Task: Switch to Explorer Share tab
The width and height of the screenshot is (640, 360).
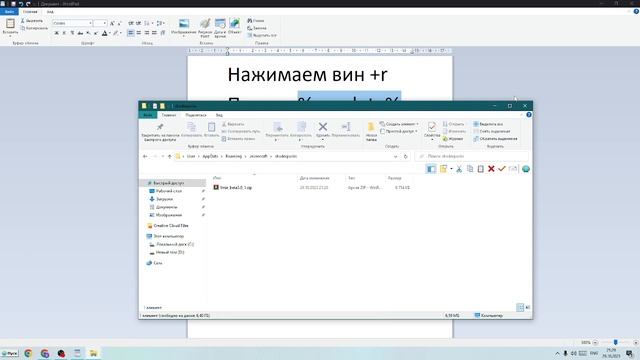Action: pyautogui.click(x=196, y=115)
